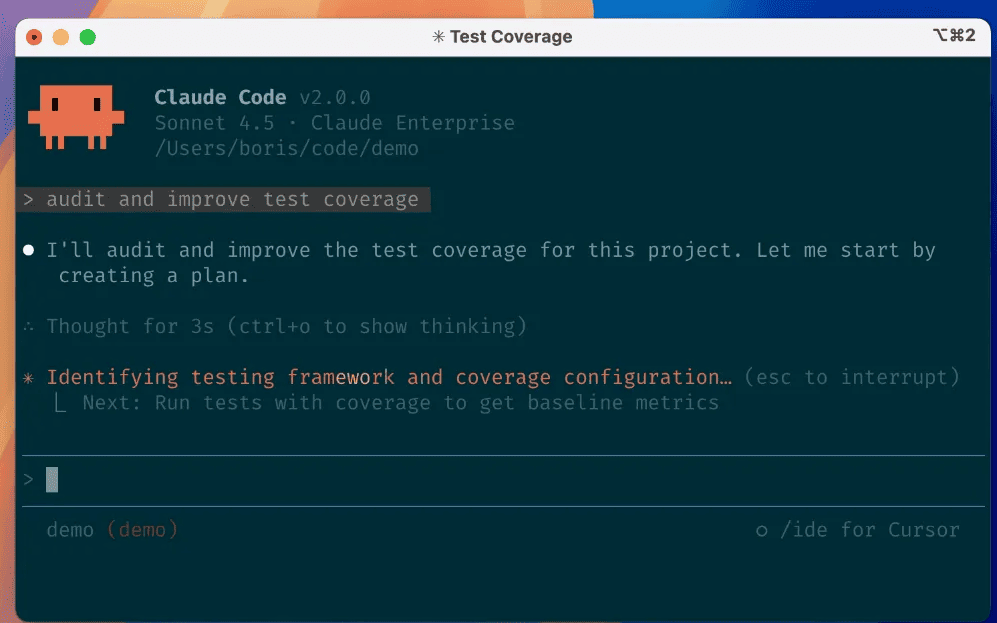The width and height of the screenshot is (997, 623).
Task: Select the 'audit and improve test coverage' prompt
Action: coord(232,199)
